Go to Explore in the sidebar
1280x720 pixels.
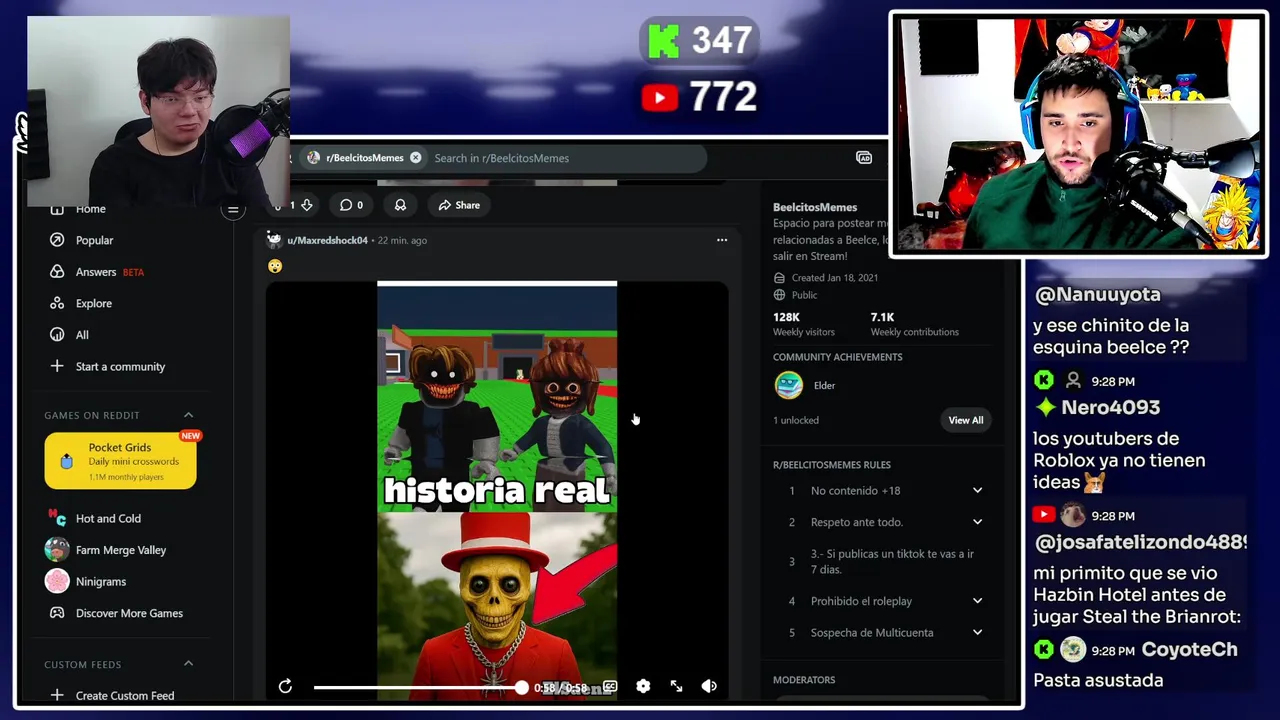(93, 303)
